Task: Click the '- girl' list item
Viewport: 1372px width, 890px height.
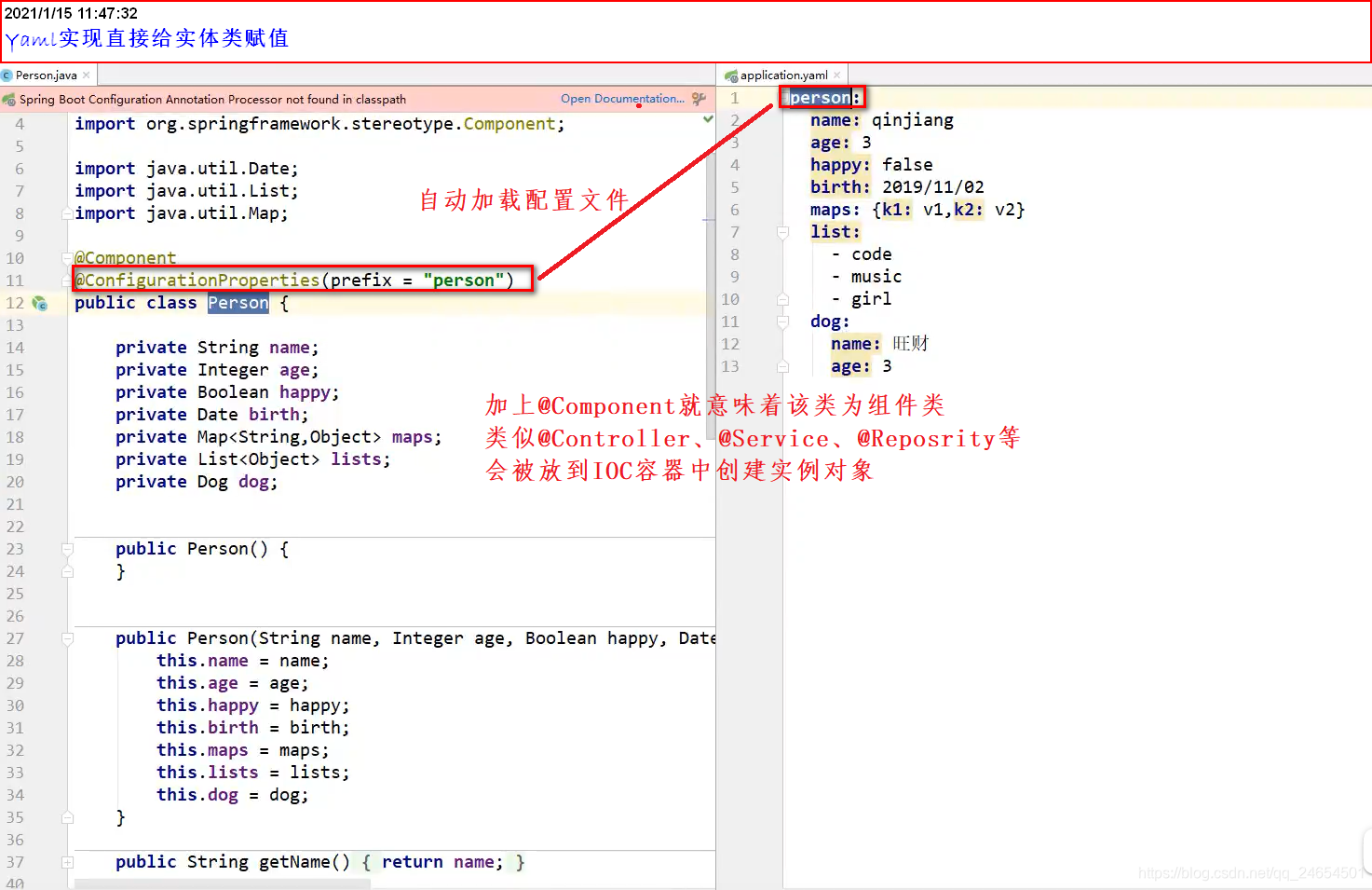Action: coord(862,299)
